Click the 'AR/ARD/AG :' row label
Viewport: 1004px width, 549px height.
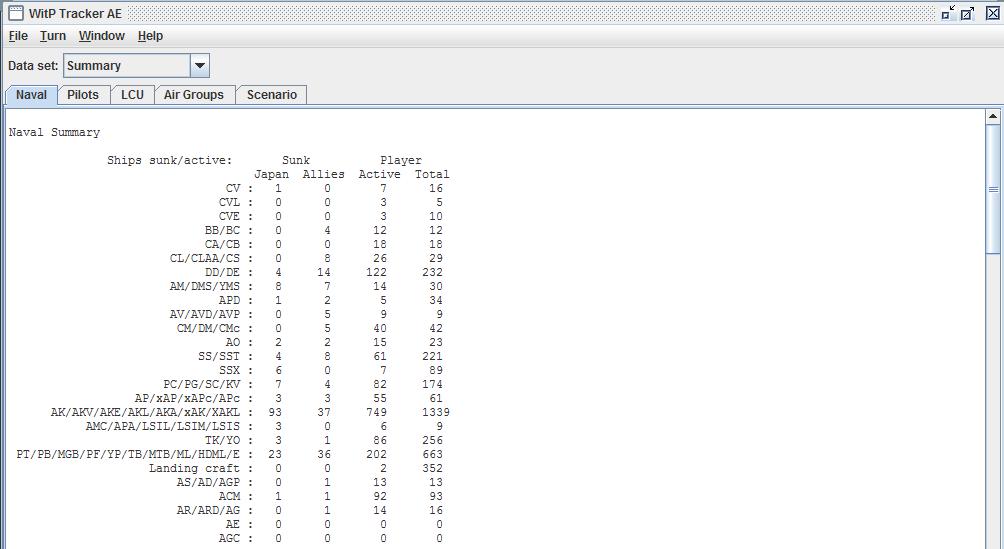click(x=215, y=511)
